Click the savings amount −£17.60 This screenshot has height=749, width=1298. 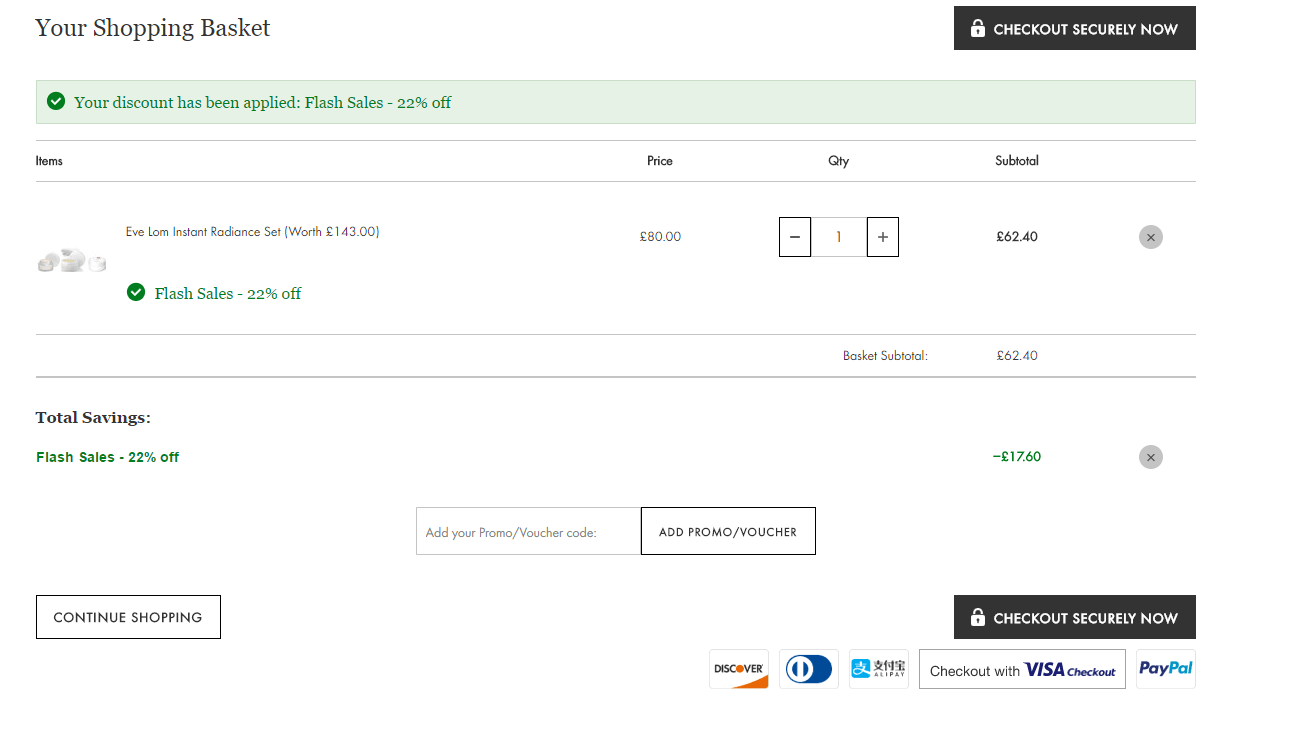[1017, 457]
